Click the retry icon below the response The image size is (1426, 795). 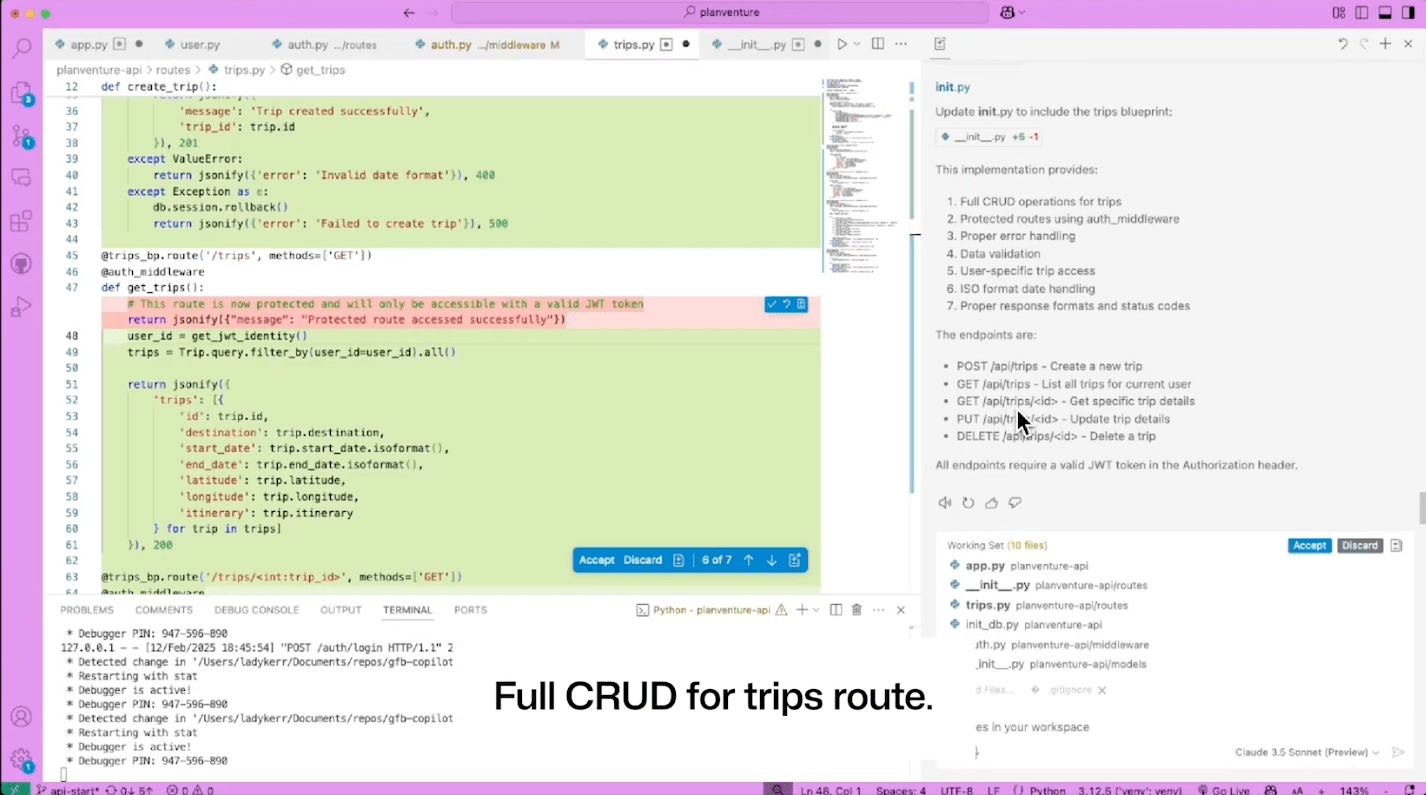coord(968,503)
